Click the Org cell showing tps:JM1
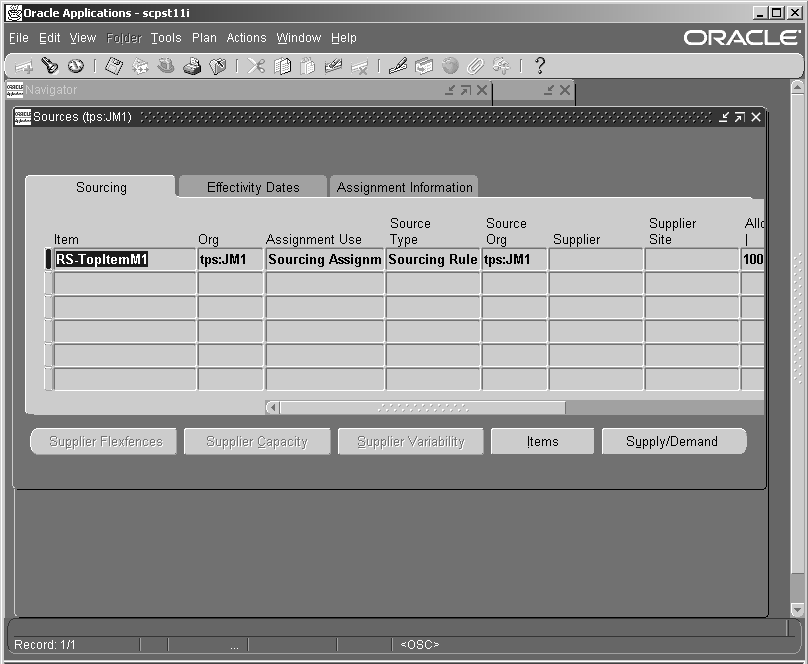This screenshot has height=664, width=808. tap(230, 260)
